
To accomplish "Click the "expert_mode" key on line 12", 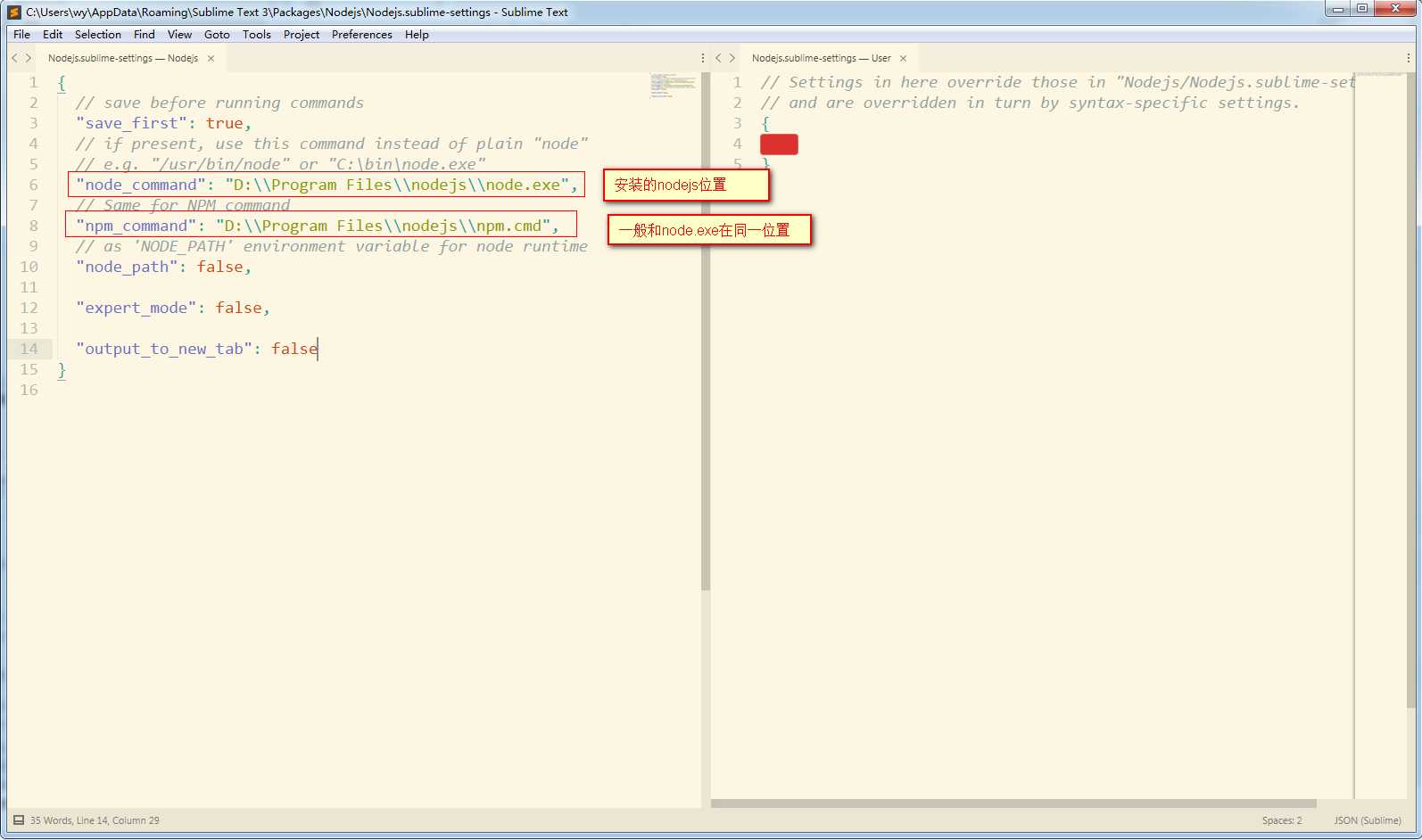I will 136,308.
